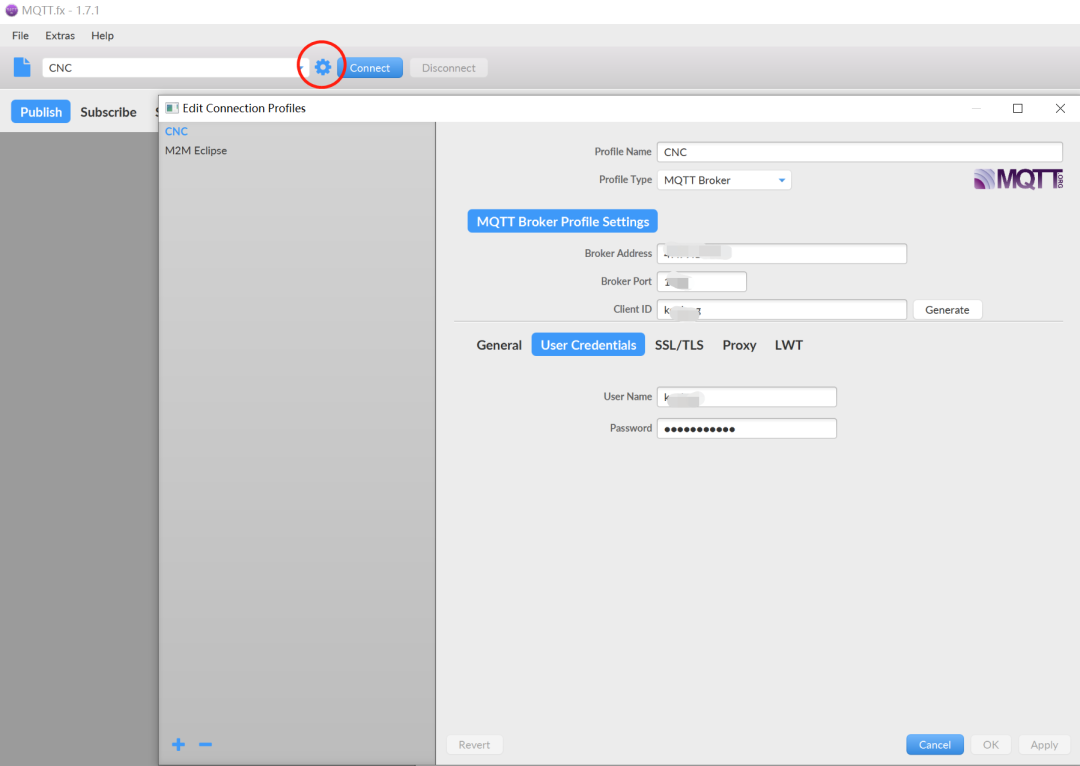Focus the Password field
Viewport: 1080px width, 766px height.
[747, 428]
